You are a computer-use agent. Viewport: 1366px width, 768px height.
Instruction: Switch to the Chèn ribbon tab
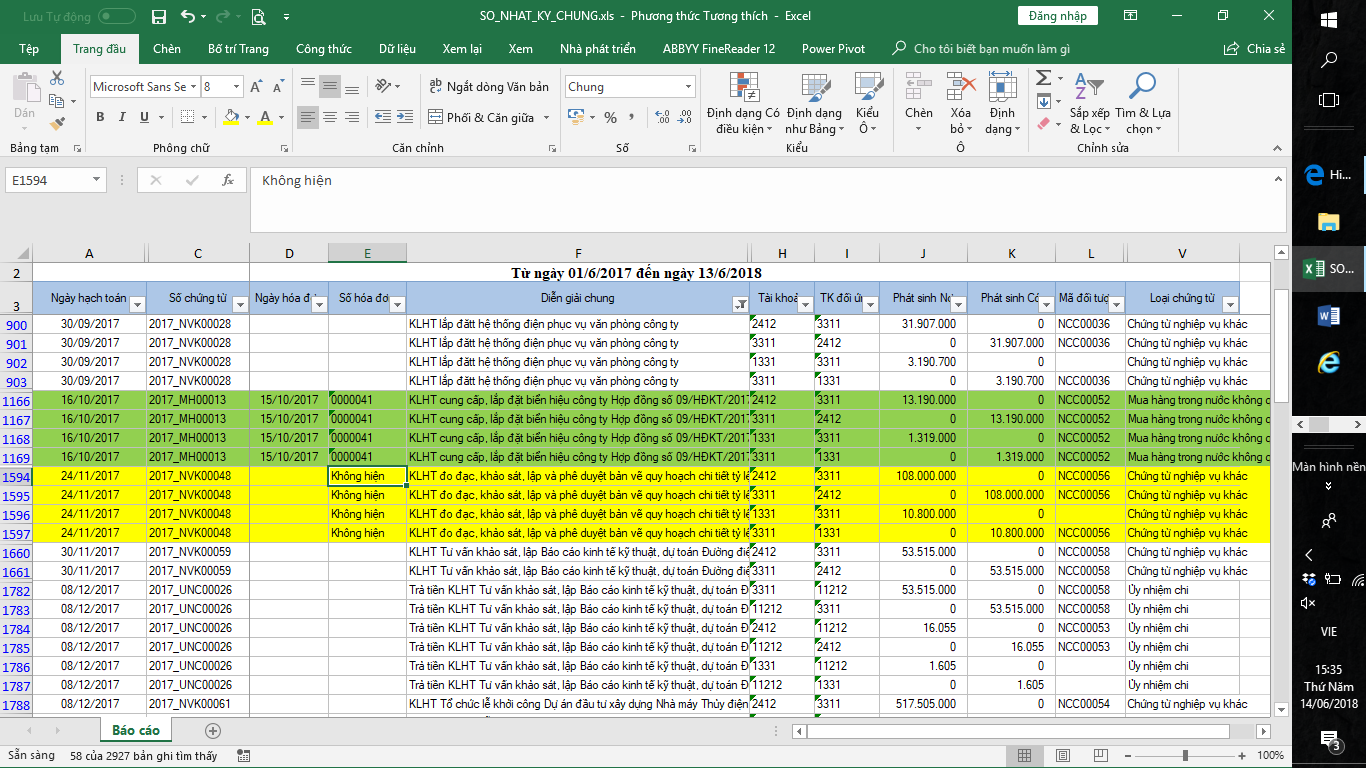pos(167,48)
